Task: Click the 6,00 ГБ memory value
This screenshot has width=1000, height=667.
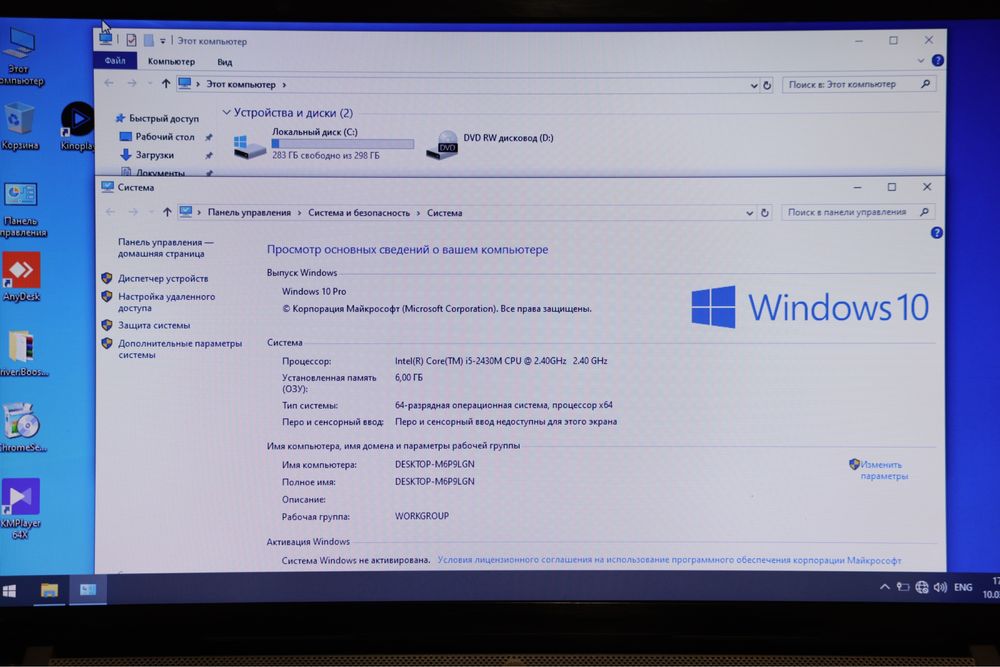Action: point(408,377)
